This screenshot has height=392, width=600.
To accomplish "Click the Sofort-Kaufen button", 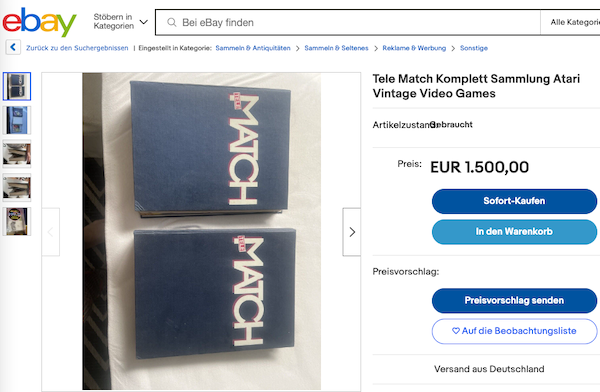I will click(514, 201).
